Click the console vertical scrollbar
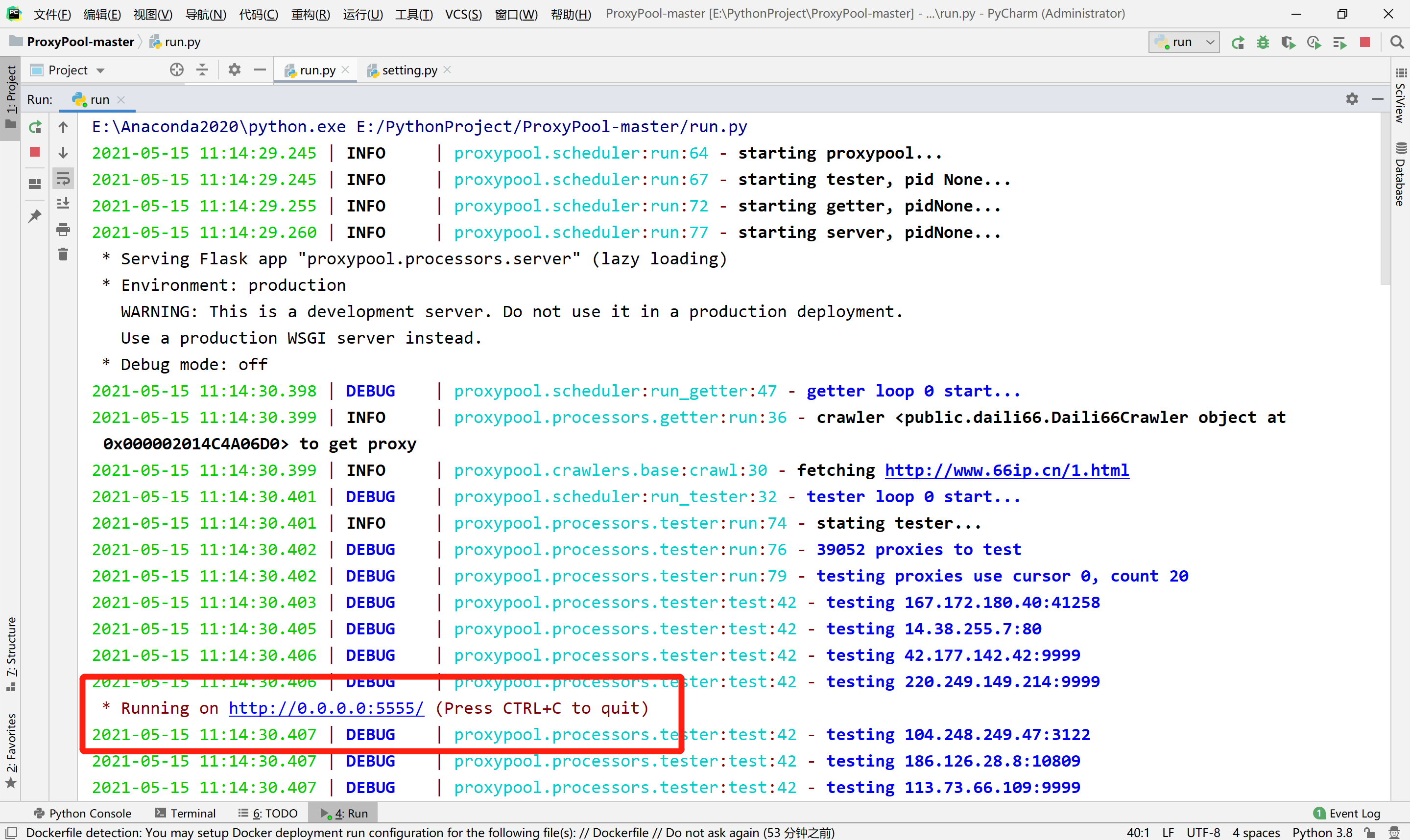 coord(1385,198)
